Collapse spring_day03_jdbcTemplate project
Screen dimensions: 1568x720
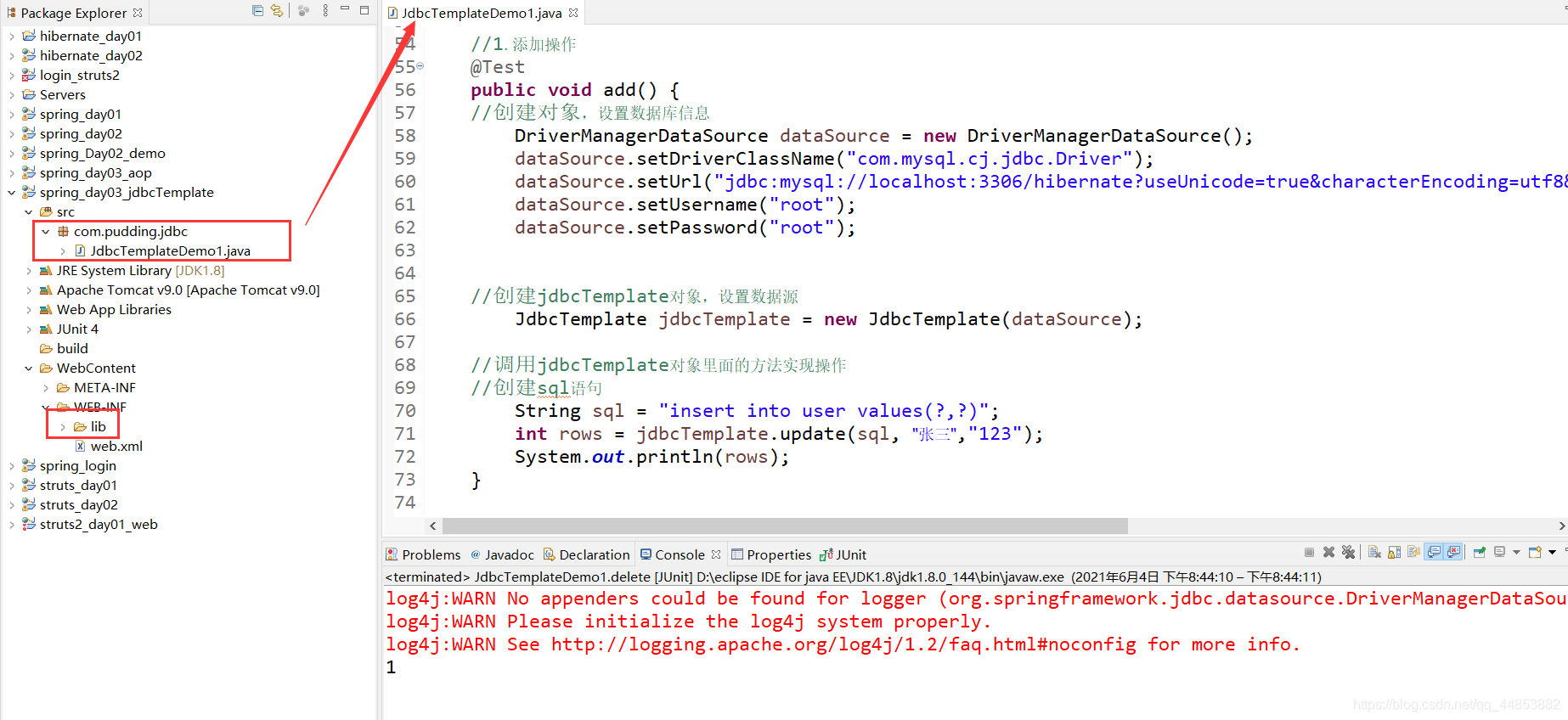(x=11, y=192)
